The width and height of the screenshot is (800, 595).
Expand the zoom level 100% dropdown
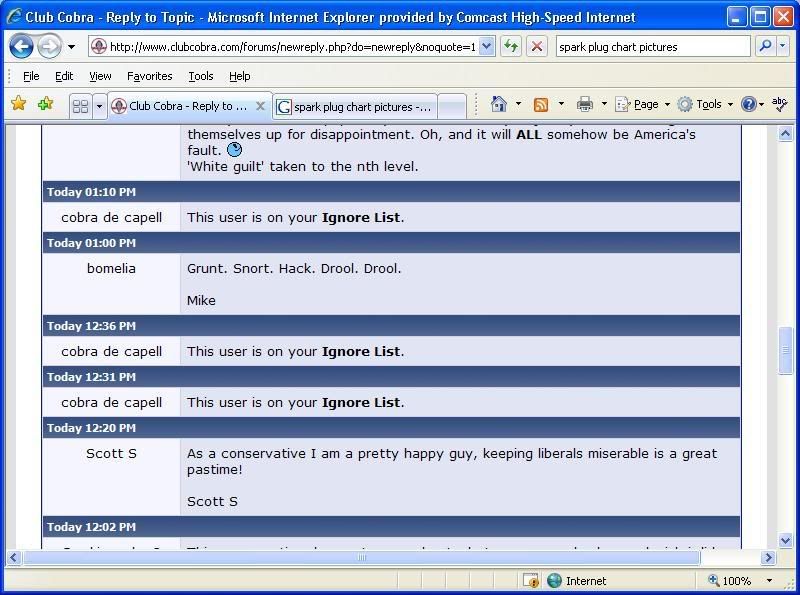(x=769, y=581)
